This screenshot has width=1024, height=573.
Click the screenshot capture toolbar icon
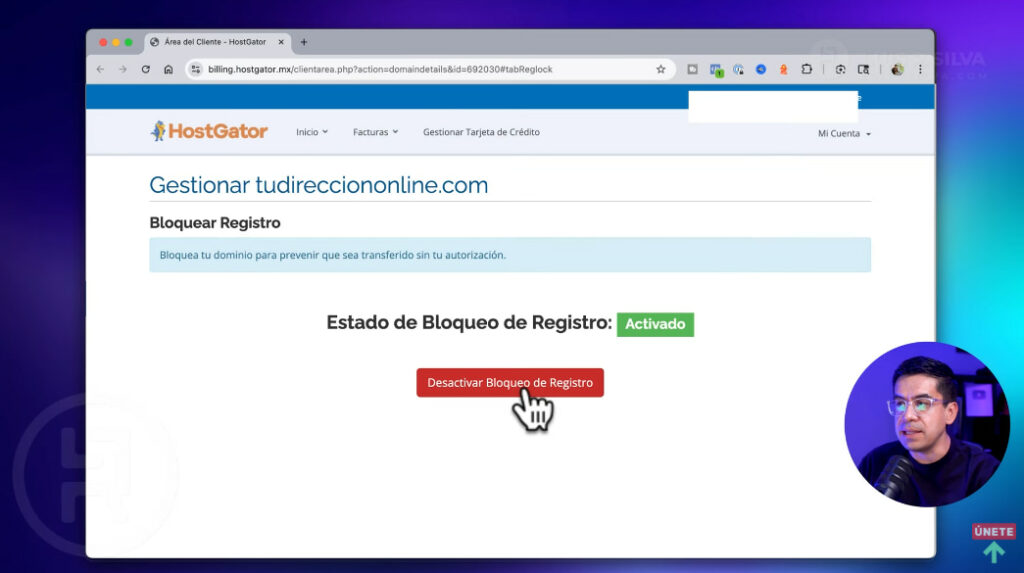840,69
